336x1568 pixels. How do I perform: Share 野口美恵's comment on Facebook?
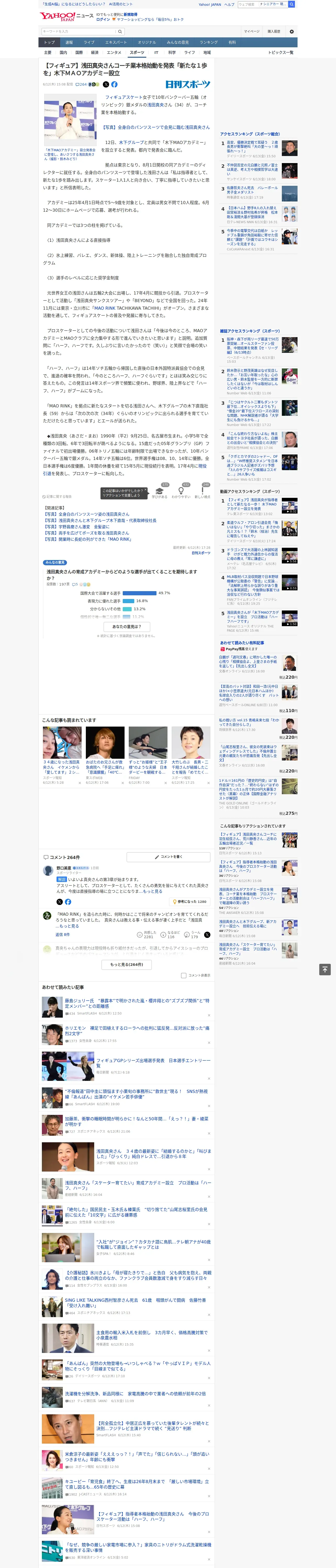click(x=68, y=902)
